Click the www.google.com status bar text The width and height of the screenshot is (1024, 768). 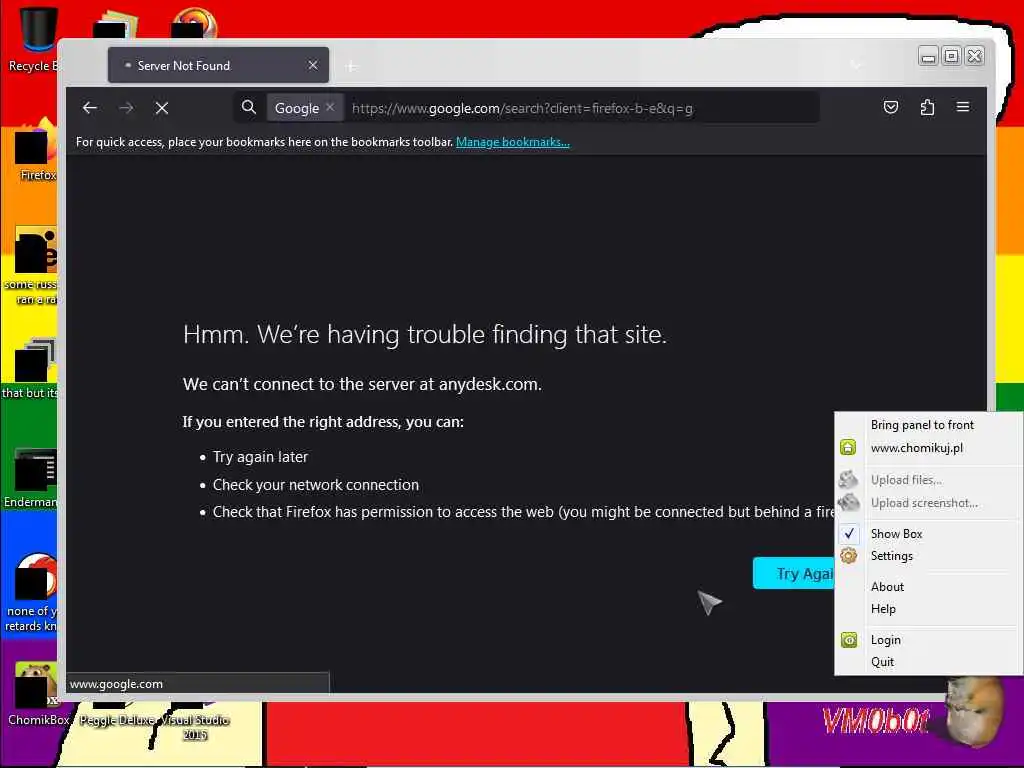tap(116, 684)
